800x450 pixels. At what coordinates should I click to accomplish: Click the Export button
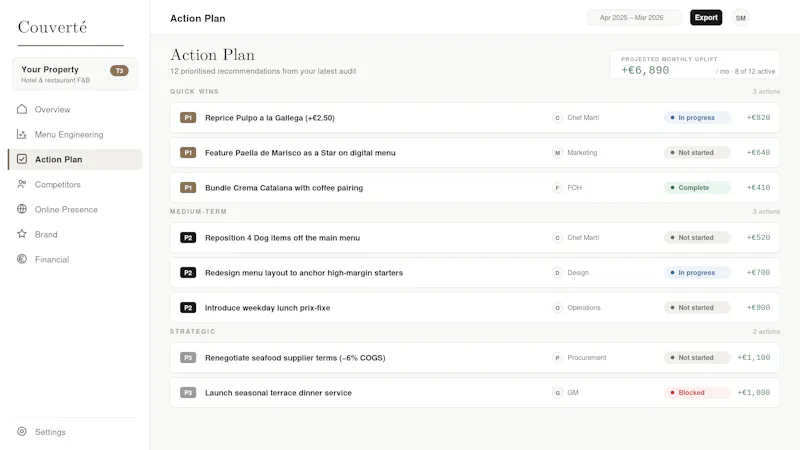pos(706,17)
